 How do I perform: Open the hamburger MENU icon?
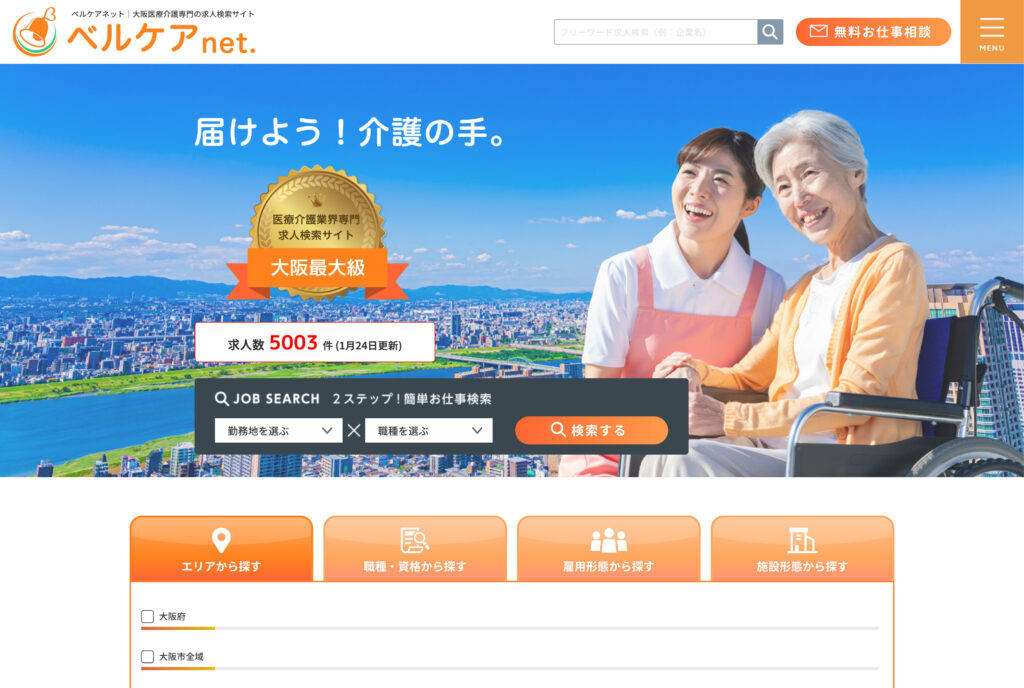click(991, 32)
